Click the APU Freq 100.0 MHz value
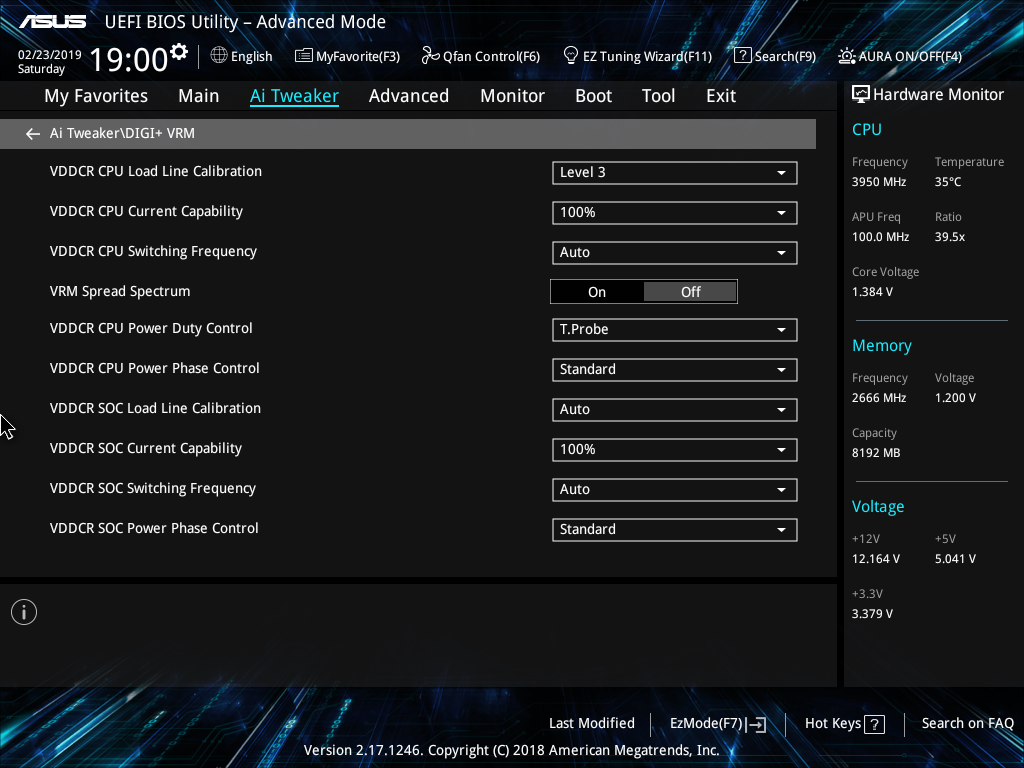Image resolution: width=1024 pixels, height=768 pixels. tap(880, 237)
